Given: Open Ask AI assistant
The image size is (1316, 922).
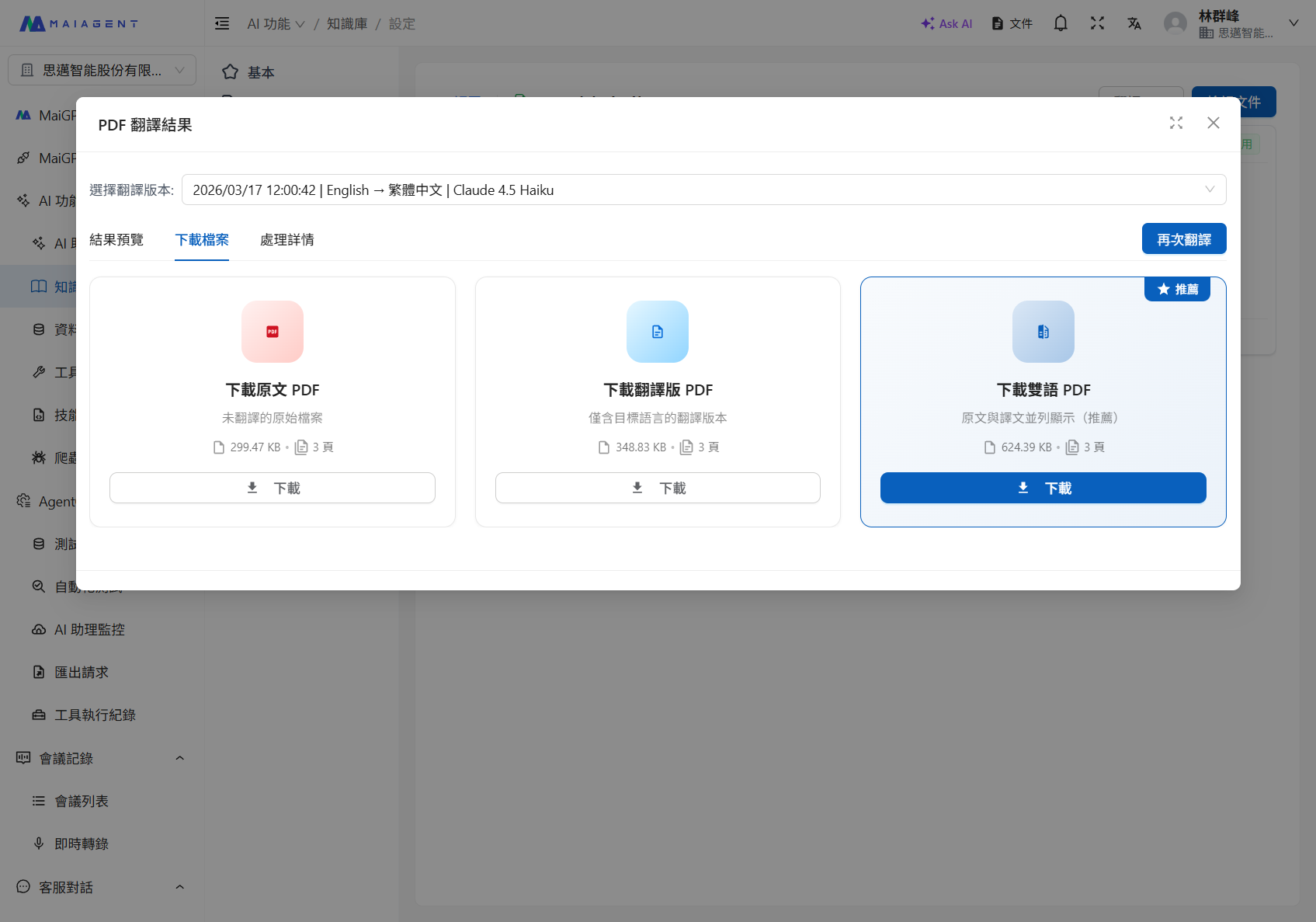Looking at the screenshot, I should 946,23.
